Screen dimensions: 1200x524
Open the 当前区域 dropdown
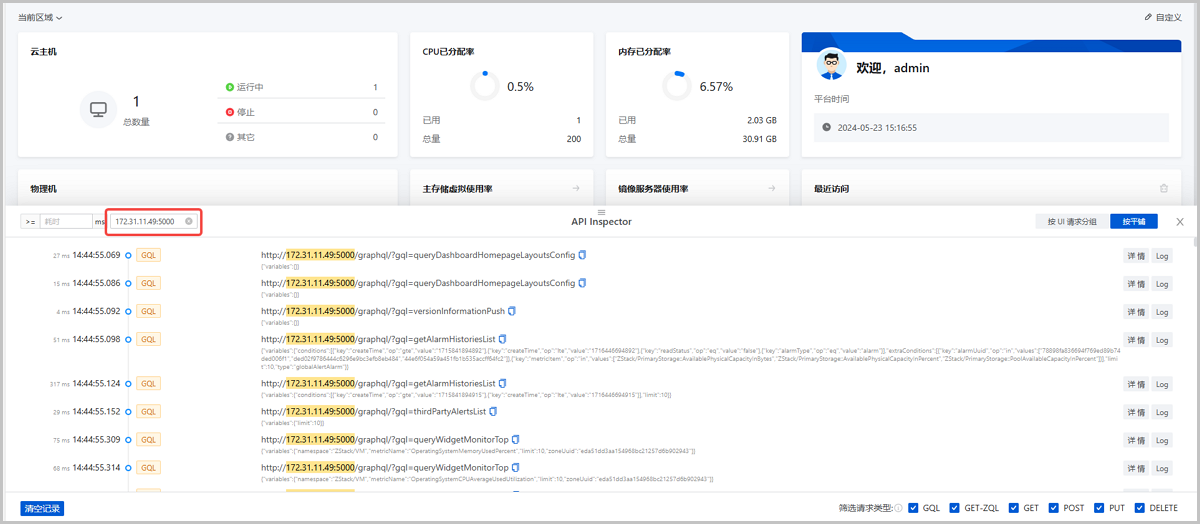[40, 17]
